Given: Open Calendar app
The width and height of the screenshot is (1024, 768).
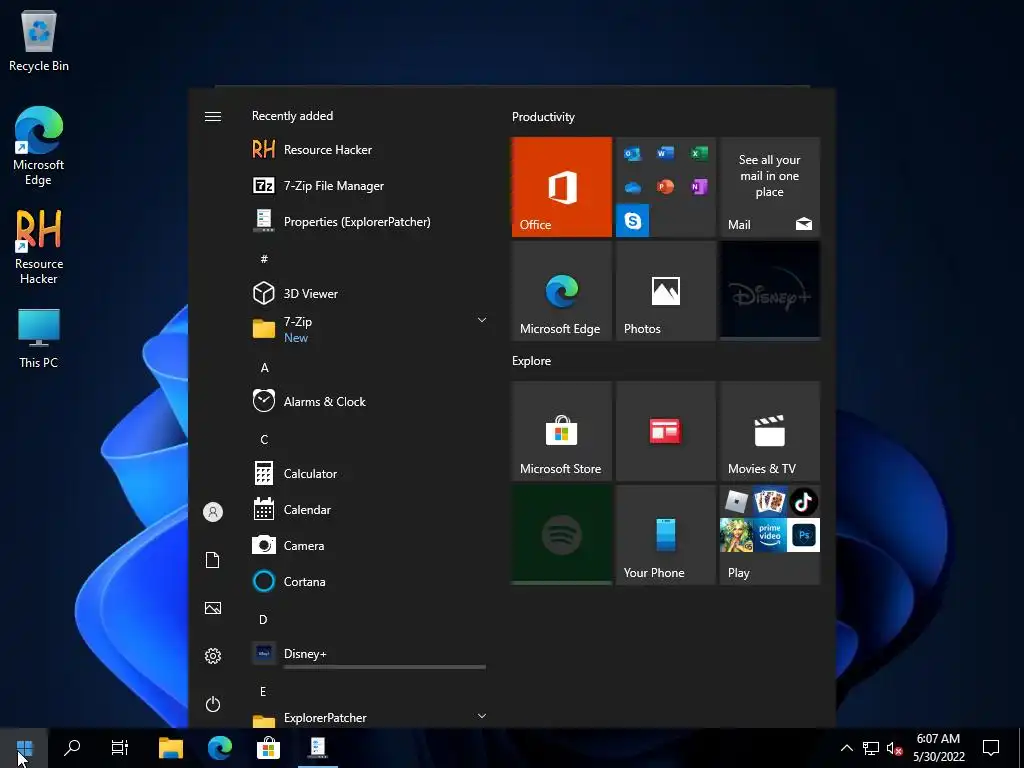Looking at the screenshot, I should [368, 509].
